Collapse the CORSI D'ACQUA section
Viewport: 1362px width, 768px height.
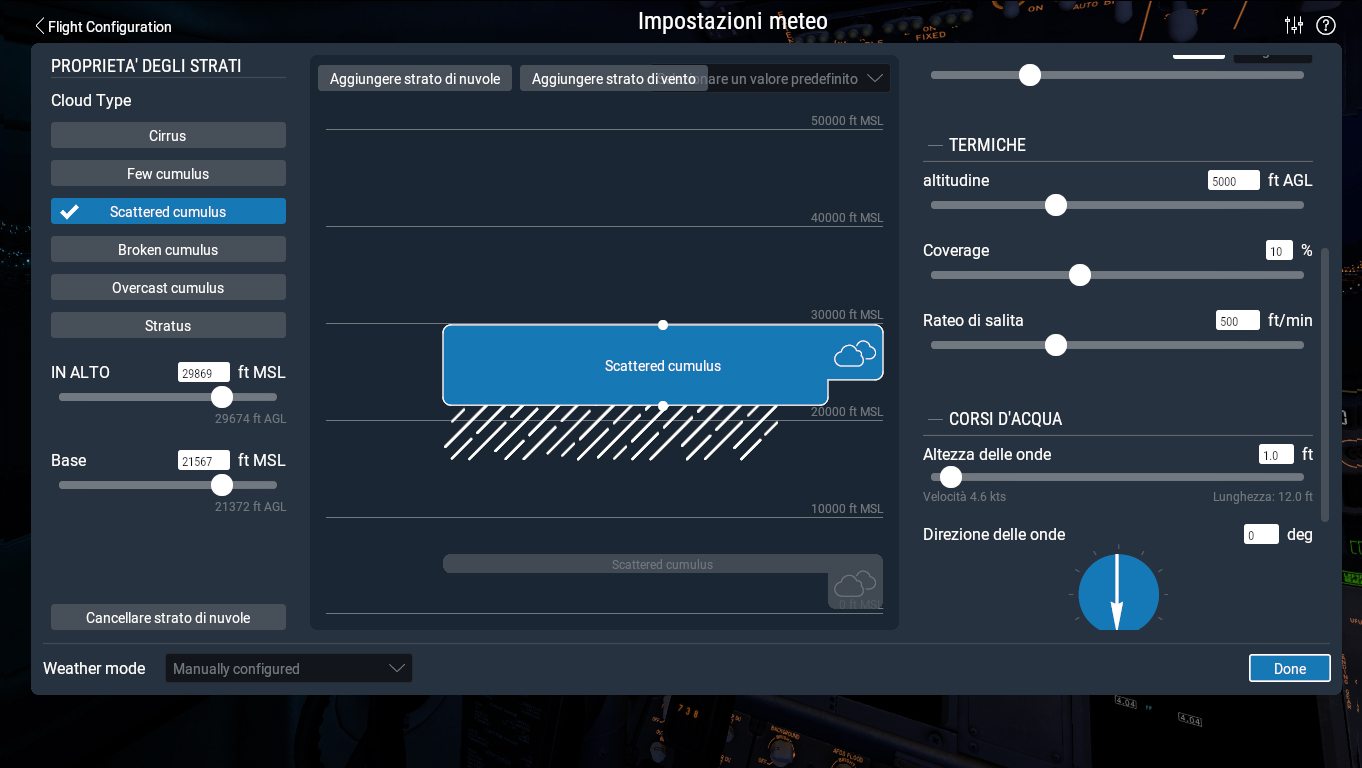[x=935, y=420]
